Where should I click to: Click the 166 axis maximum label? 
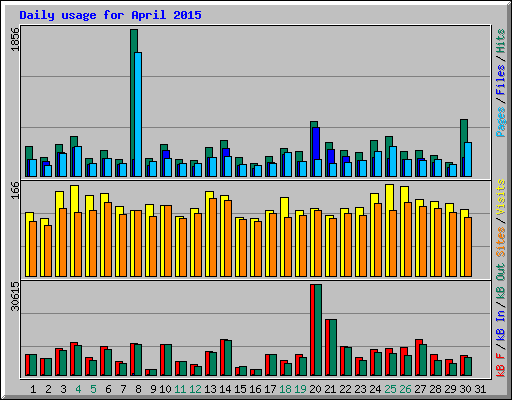point(15,190)
